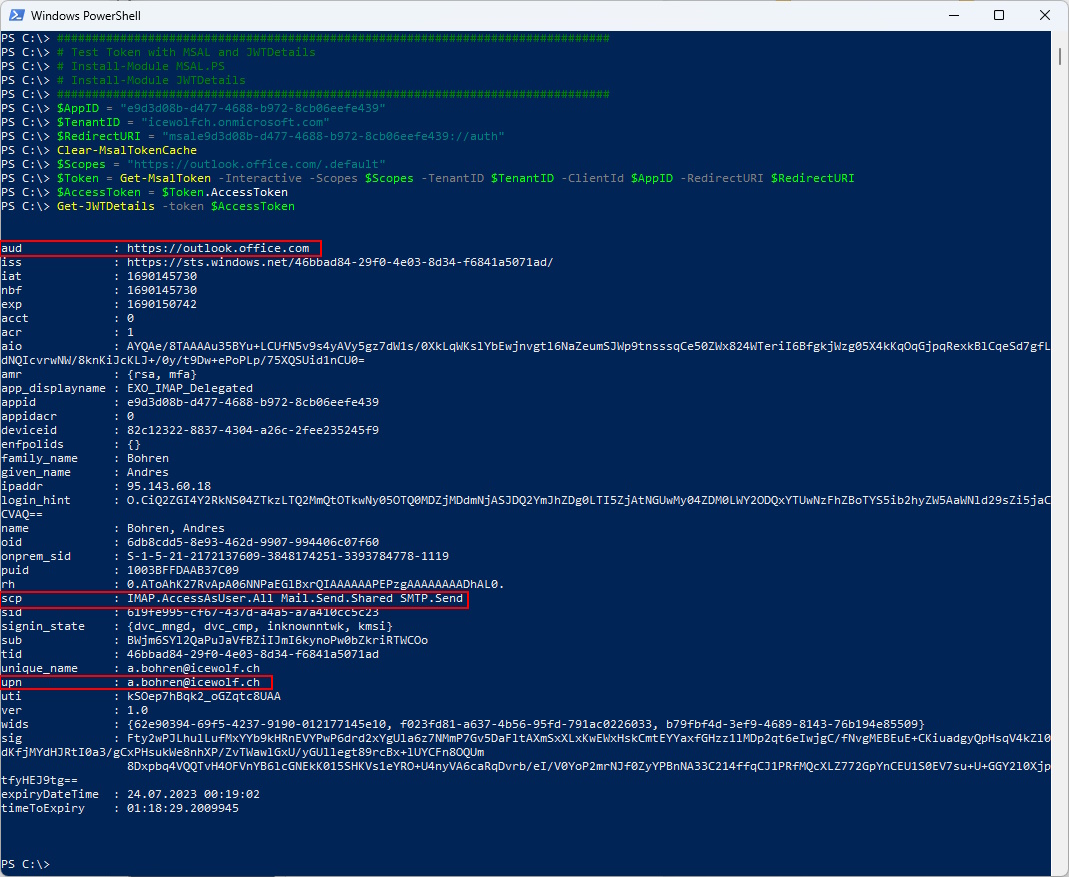Click the wids GUID list value

pyautogui.click(x=526, y=724)
